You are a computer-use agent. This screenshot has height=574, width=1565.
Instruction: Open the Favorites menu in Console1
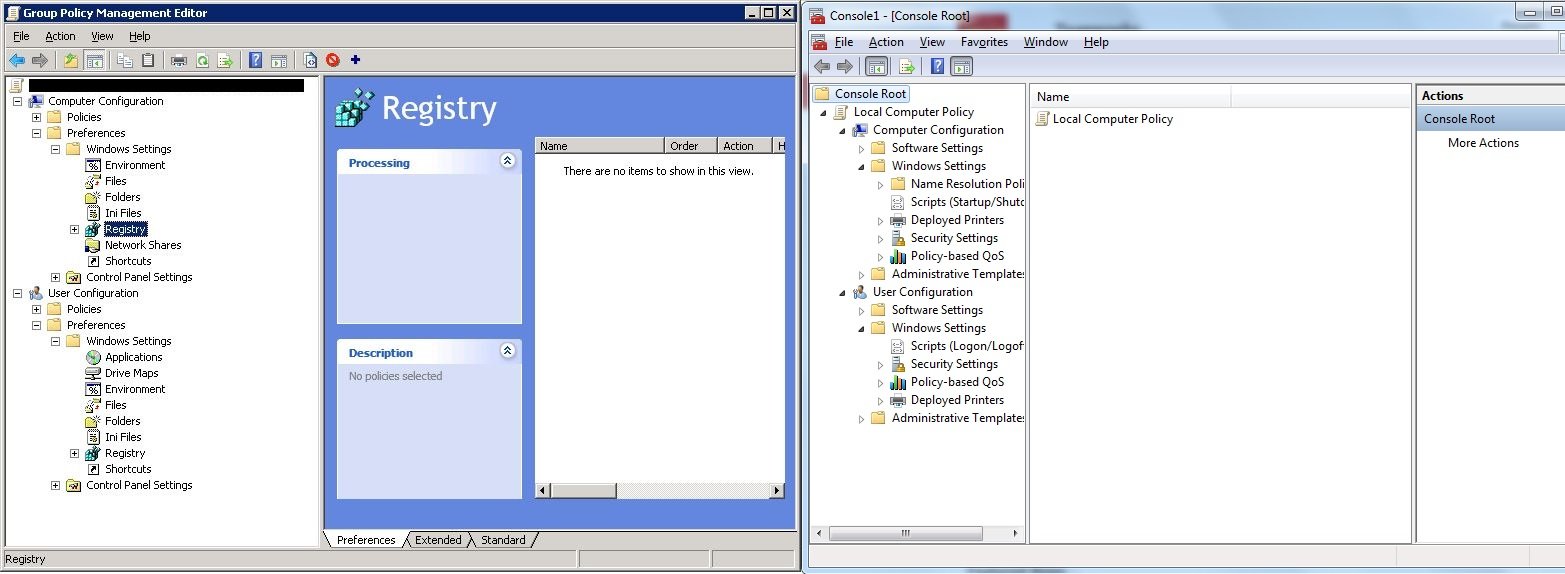pos(984,42)
